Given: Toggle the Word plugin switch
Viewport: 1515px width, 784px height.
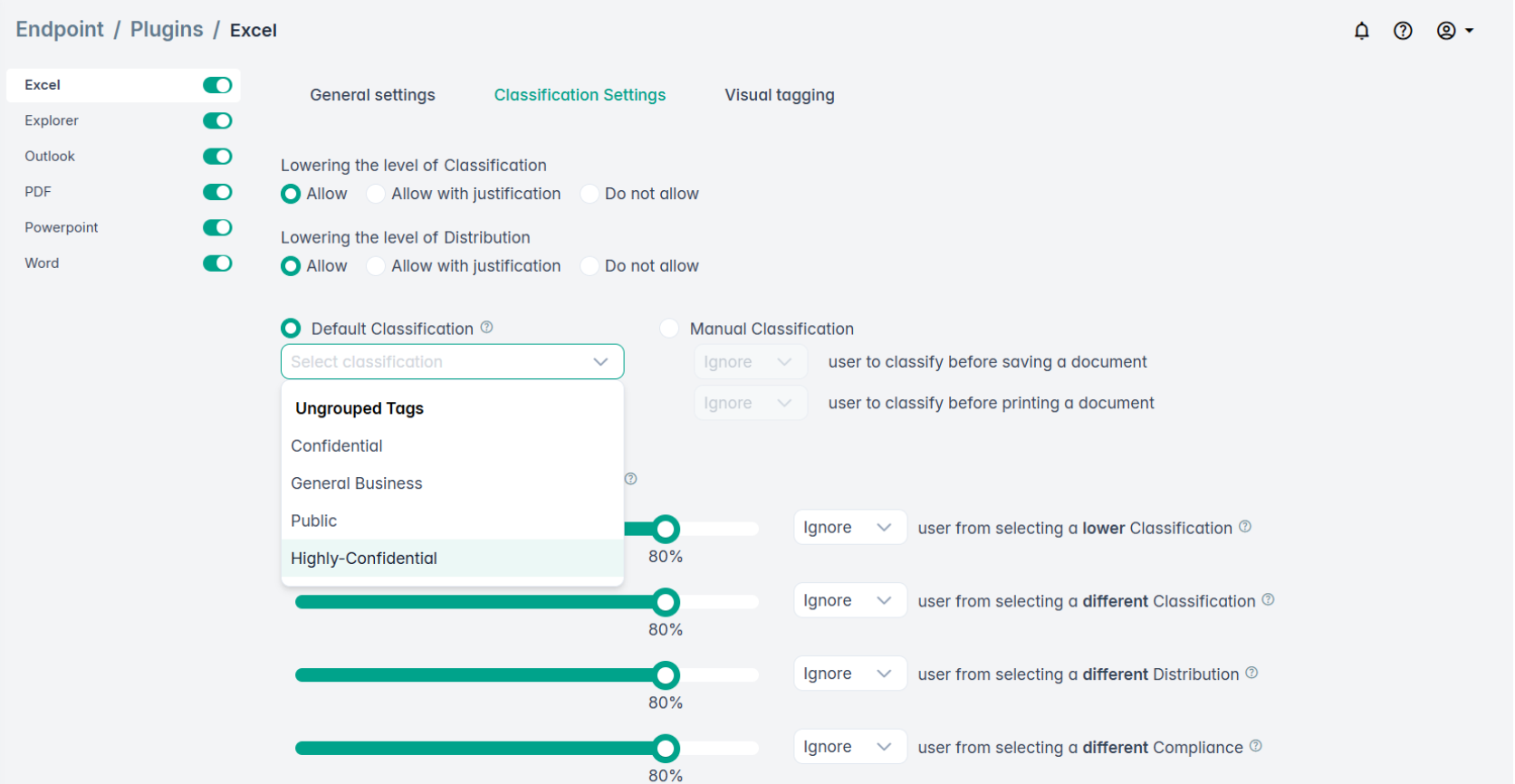Looking at the screenshot, I should [217, 263].
